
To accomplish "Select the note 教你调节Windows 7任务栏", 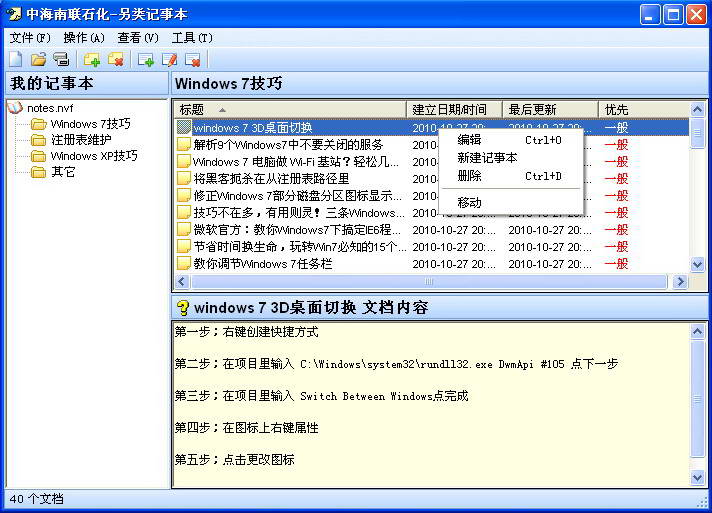I will [262, 263].
